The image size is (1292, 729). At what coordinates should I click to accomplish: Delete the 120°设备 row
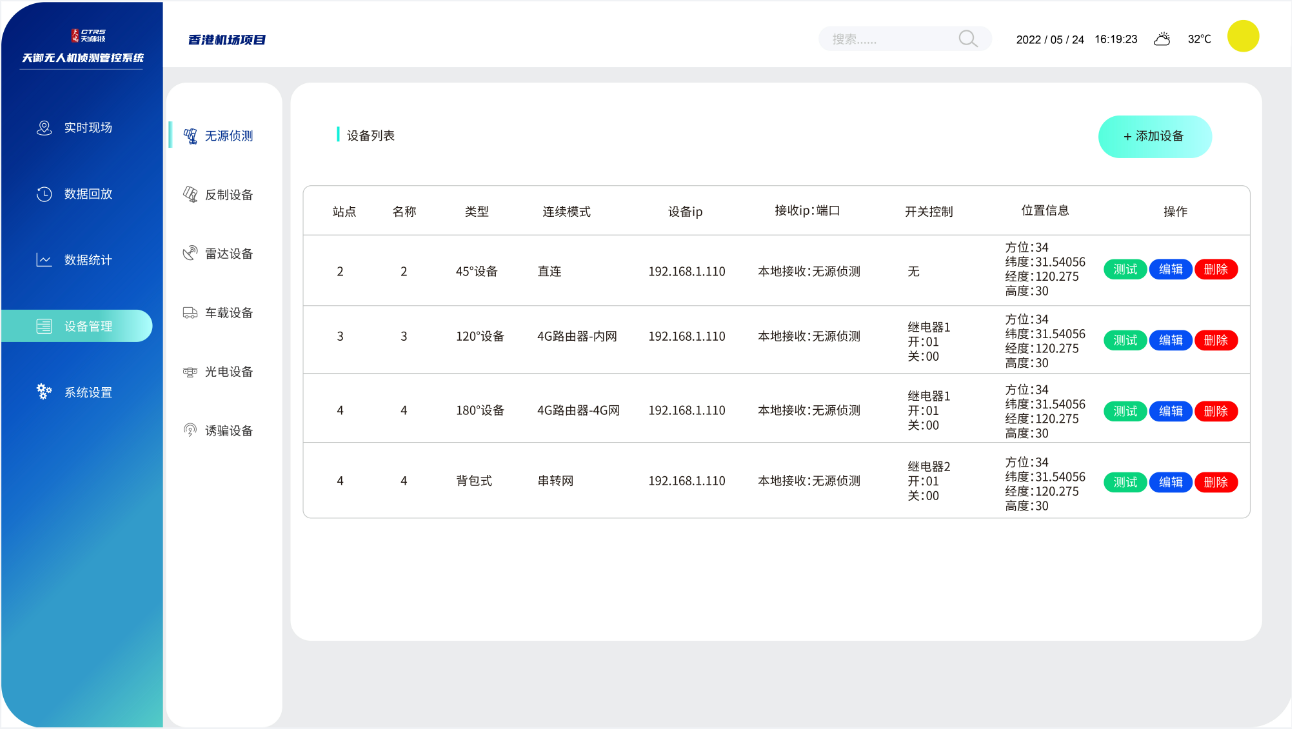pyautogui.click(x=1216, y=340)
